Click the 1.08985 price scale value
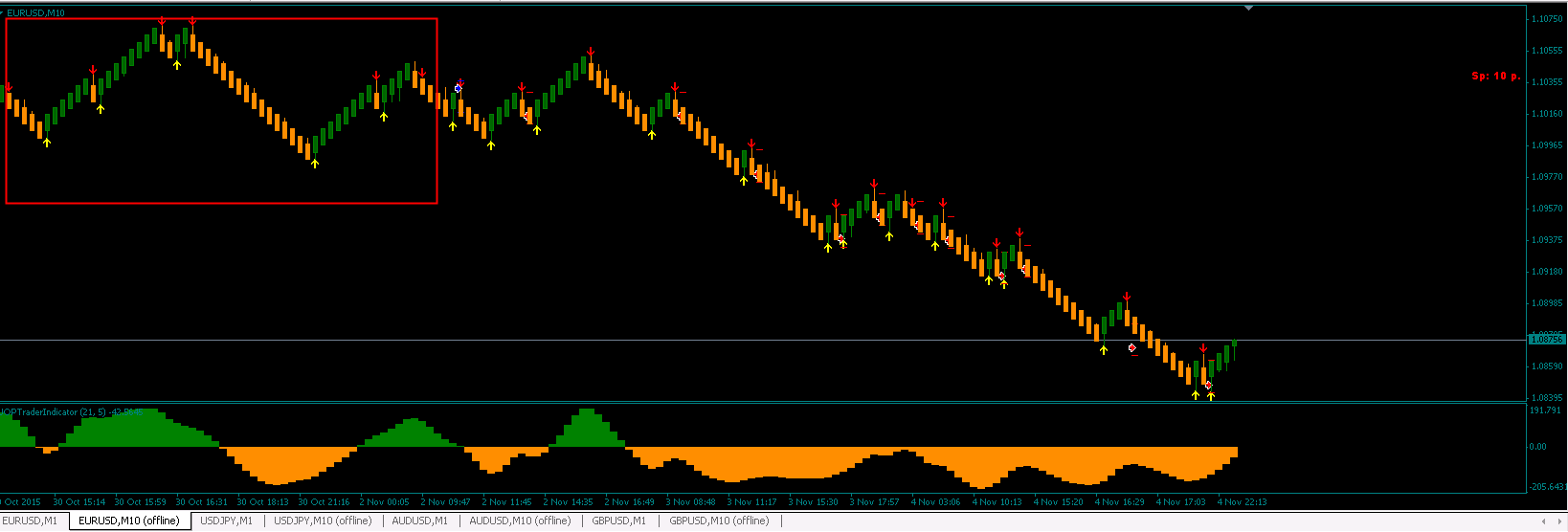Screen dimensions: 1568x532 point(1547,303)
